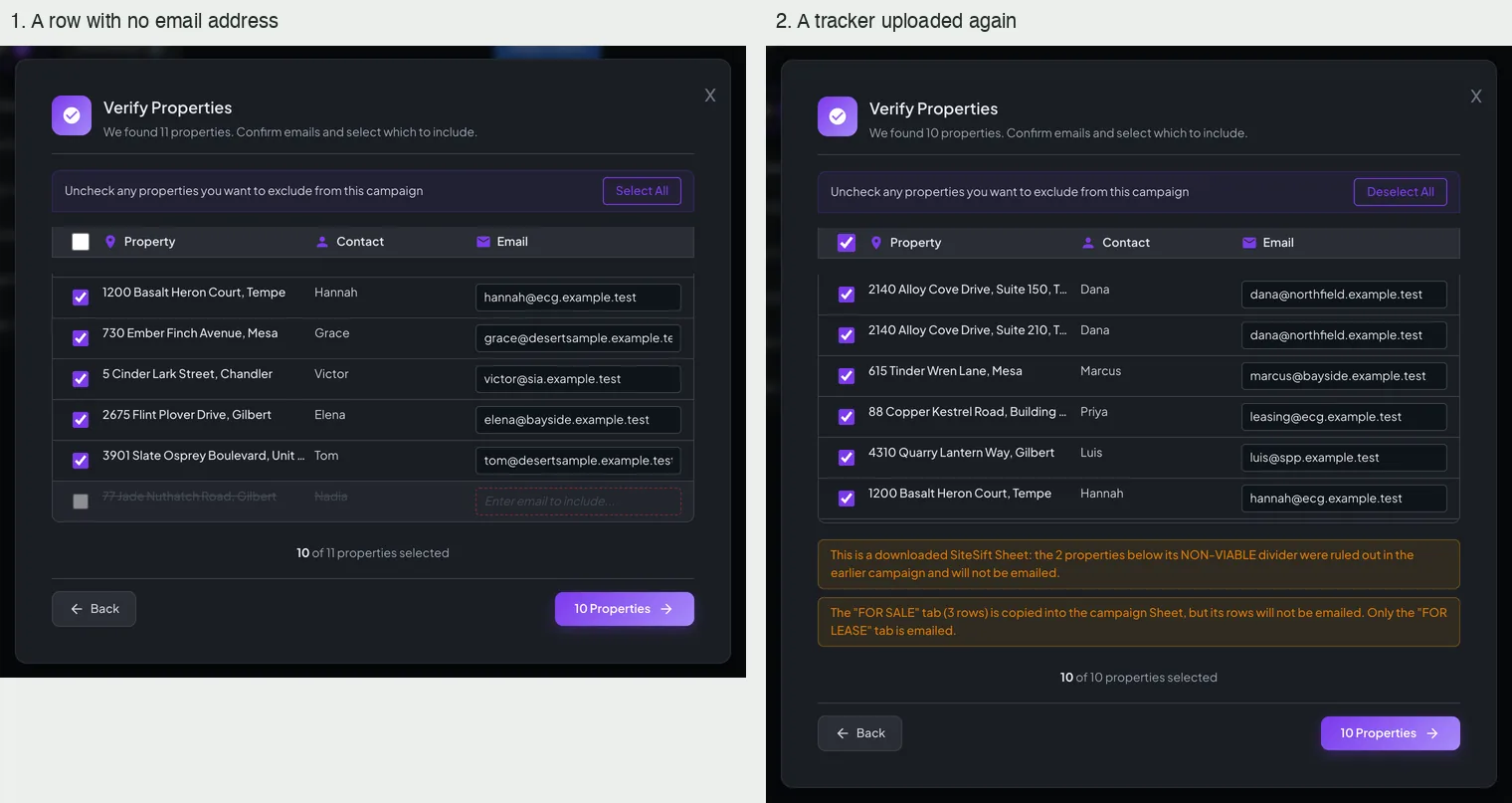Click contact name Priya

(1094, 412)
